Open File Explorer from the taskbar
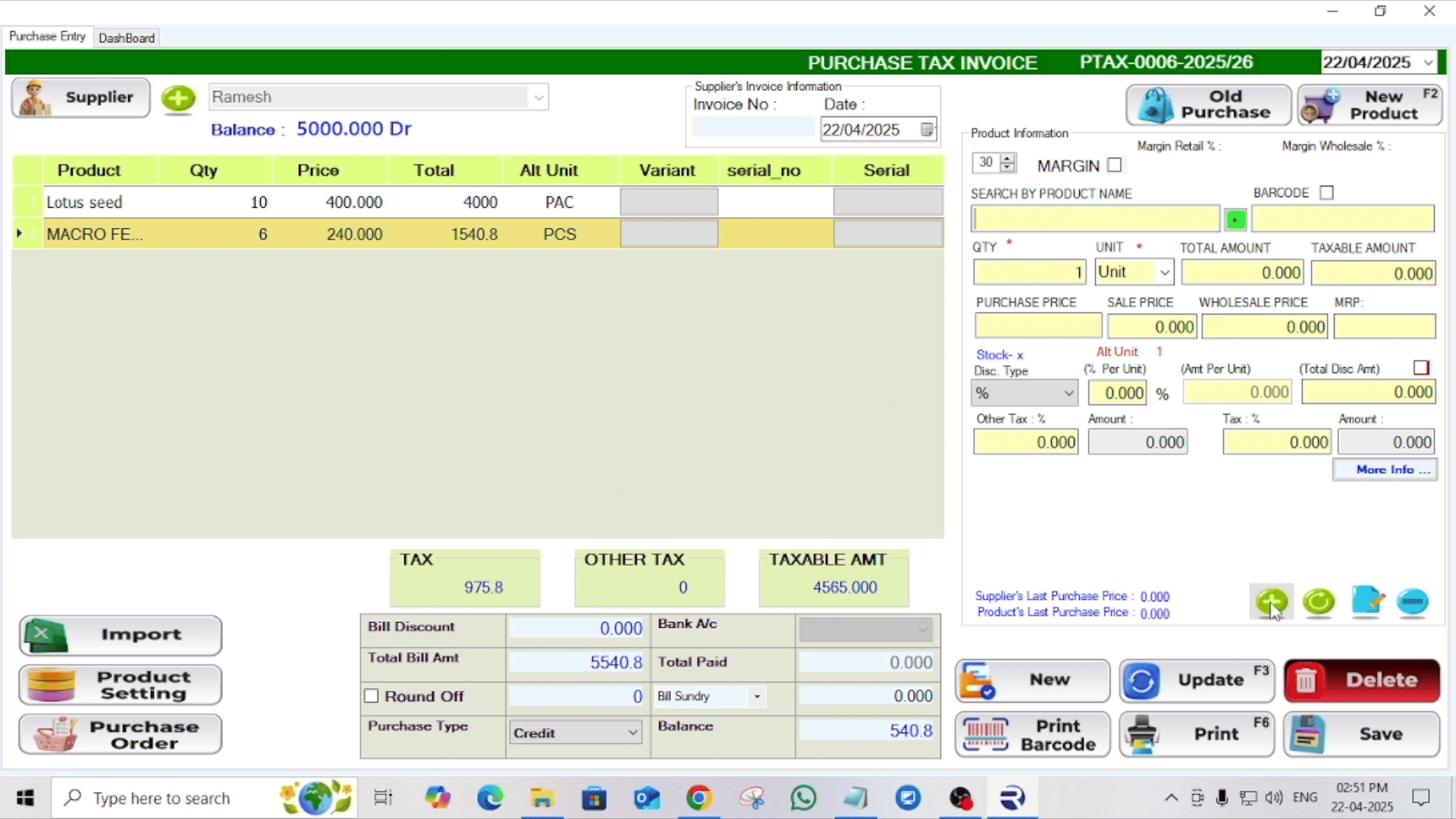Image resolution: width=1456 pixels, height=819 pixels. click(541, 798)
